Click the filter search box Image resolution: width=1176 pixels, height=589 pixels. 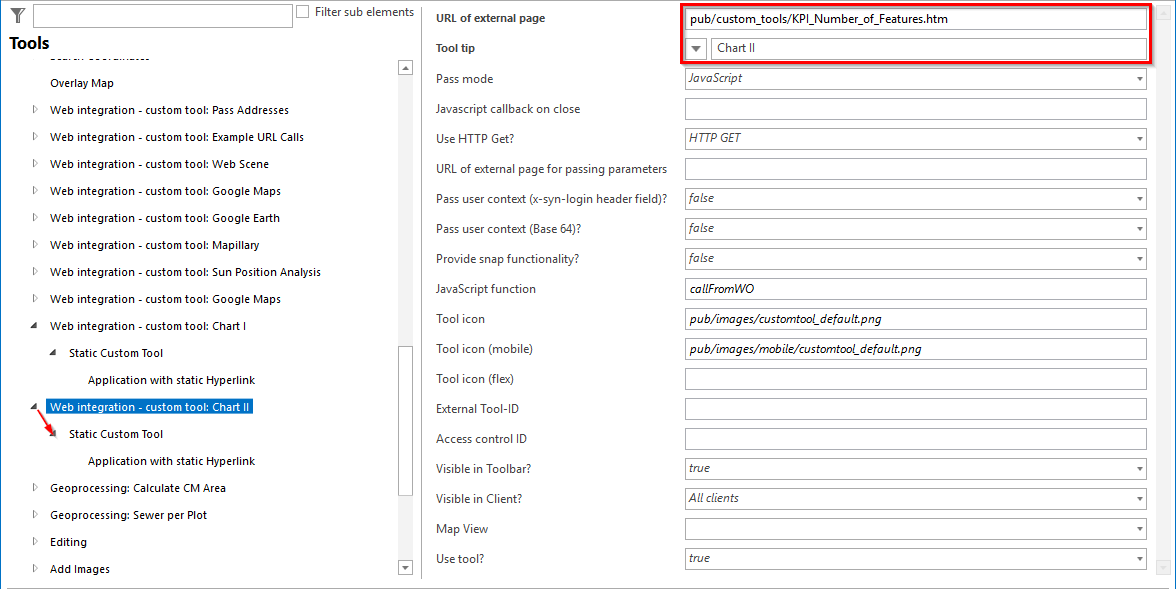[x=162, y=16]
